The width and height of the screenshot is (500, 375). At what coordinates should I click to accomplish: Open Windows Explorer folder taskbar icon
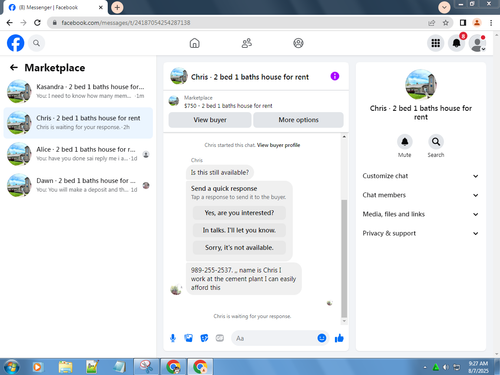[65, 367]
